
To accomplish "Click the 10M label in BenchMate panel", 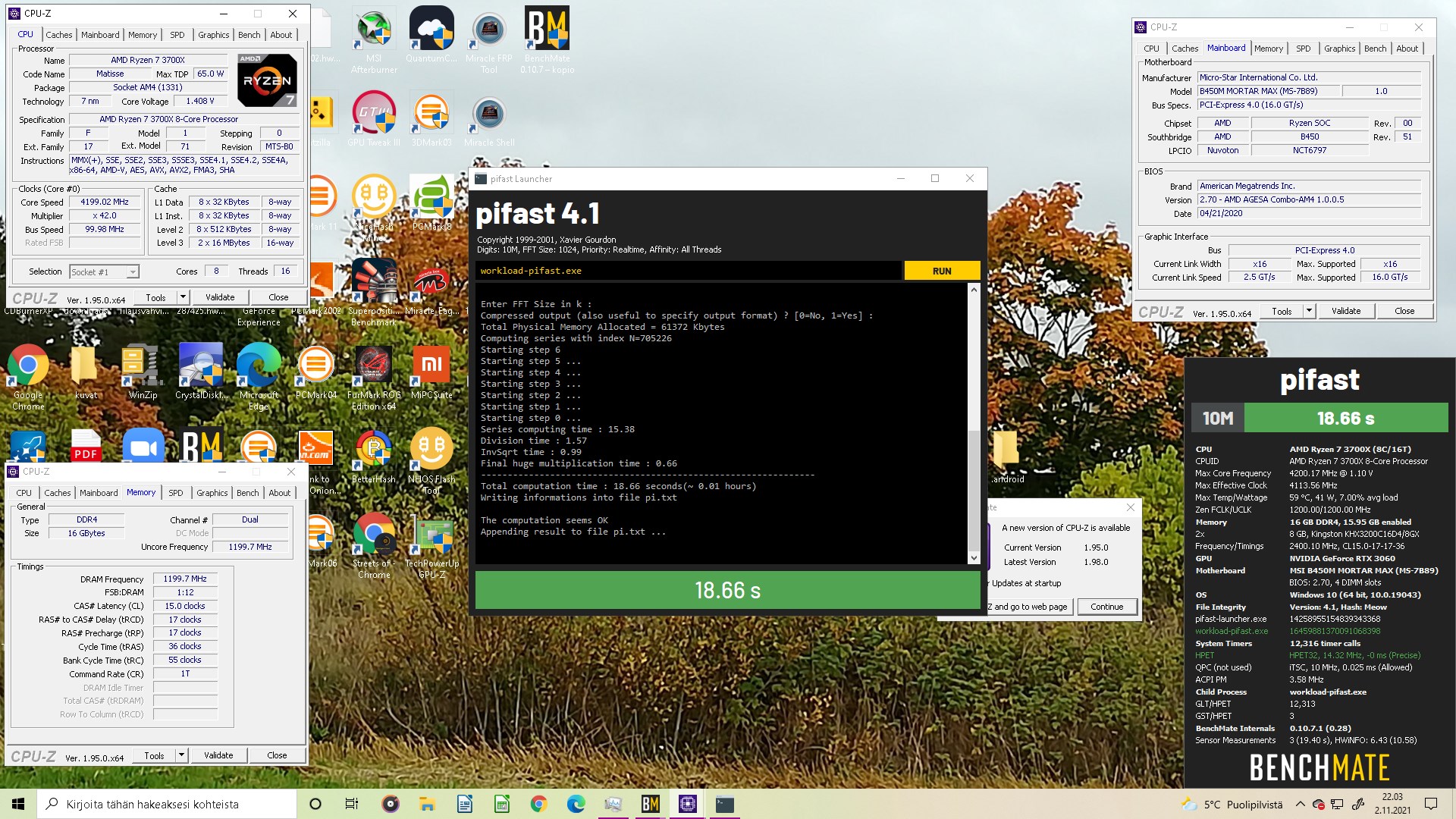I will tap(1218, 418).
